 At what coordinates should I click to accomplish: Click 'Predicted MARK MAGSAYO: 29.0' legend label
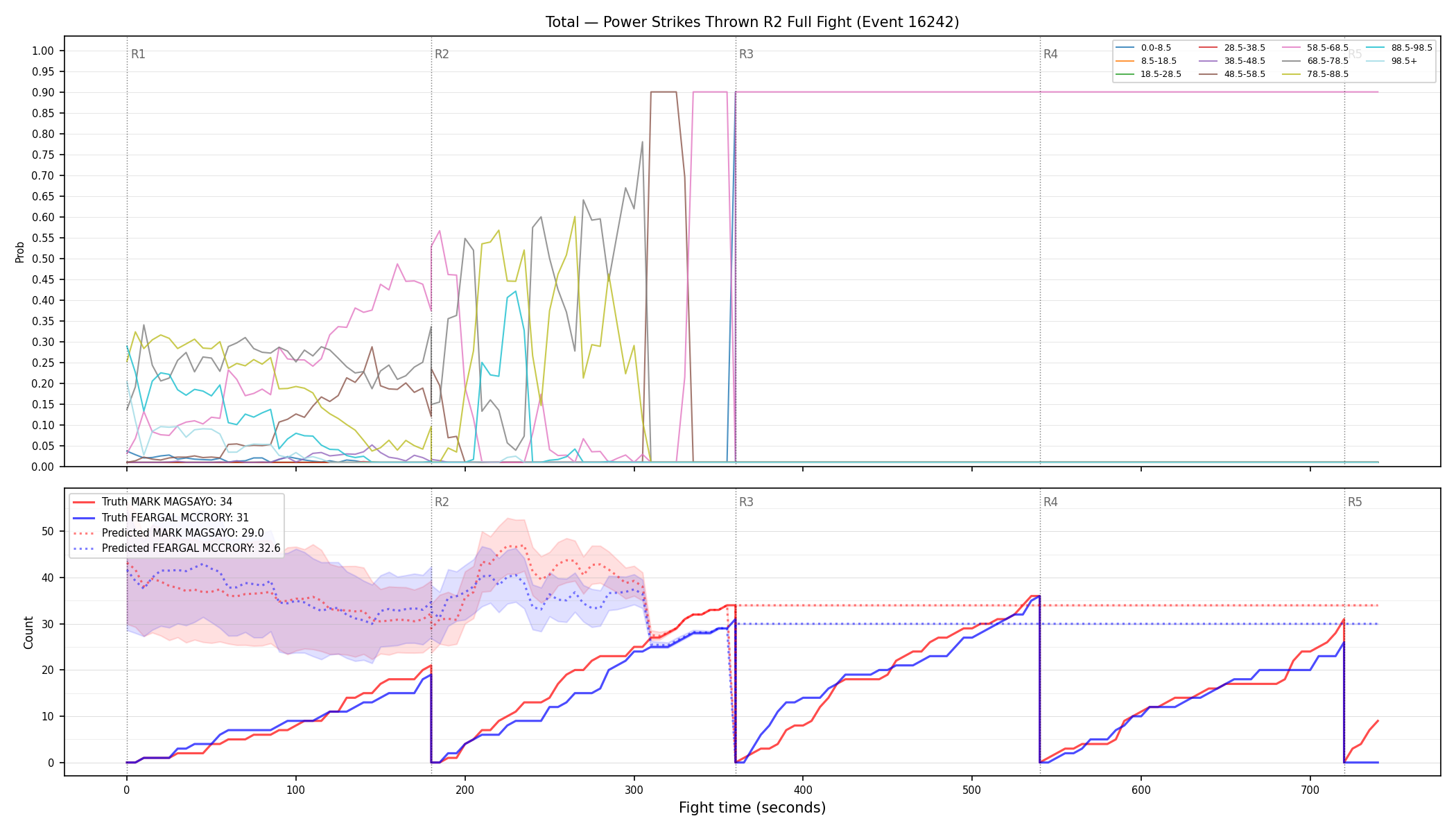[183, 533]
